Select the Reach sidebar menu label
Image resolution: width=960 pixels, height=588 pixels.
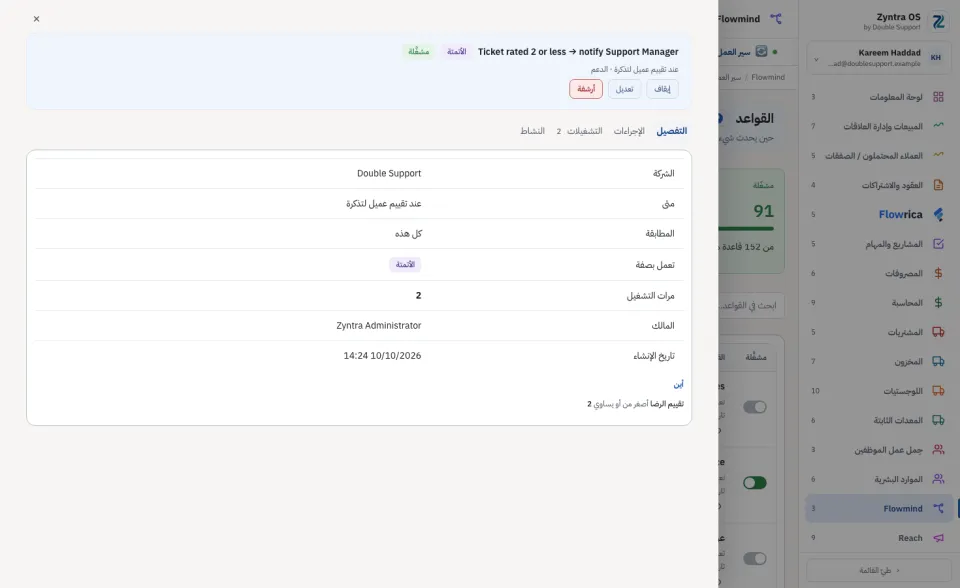(x=910, y=538)
